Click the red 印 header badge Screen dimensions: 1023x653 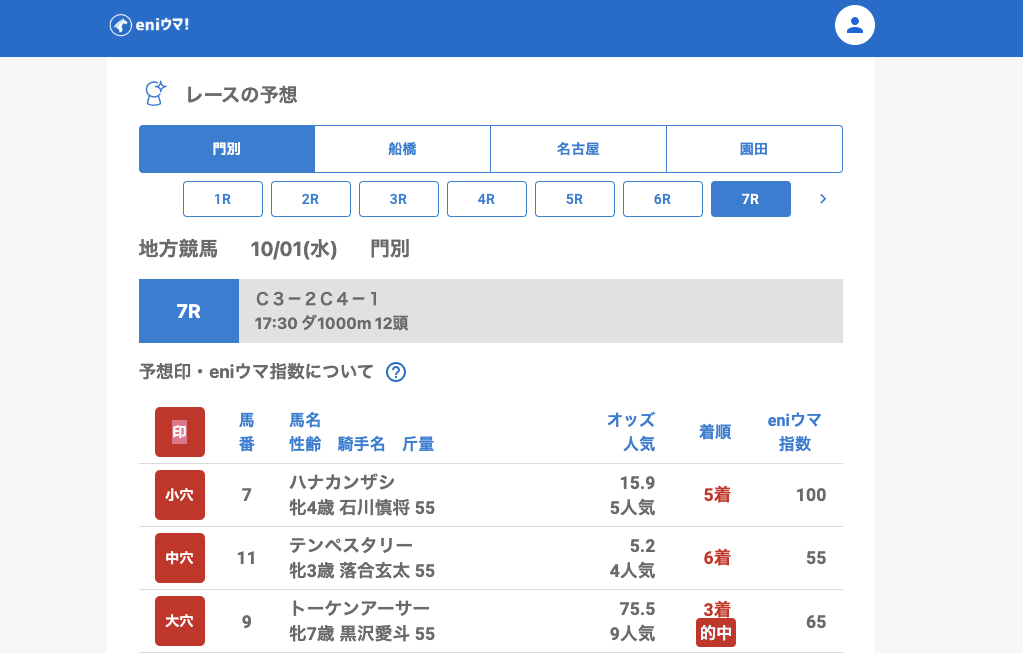point(180,432)
